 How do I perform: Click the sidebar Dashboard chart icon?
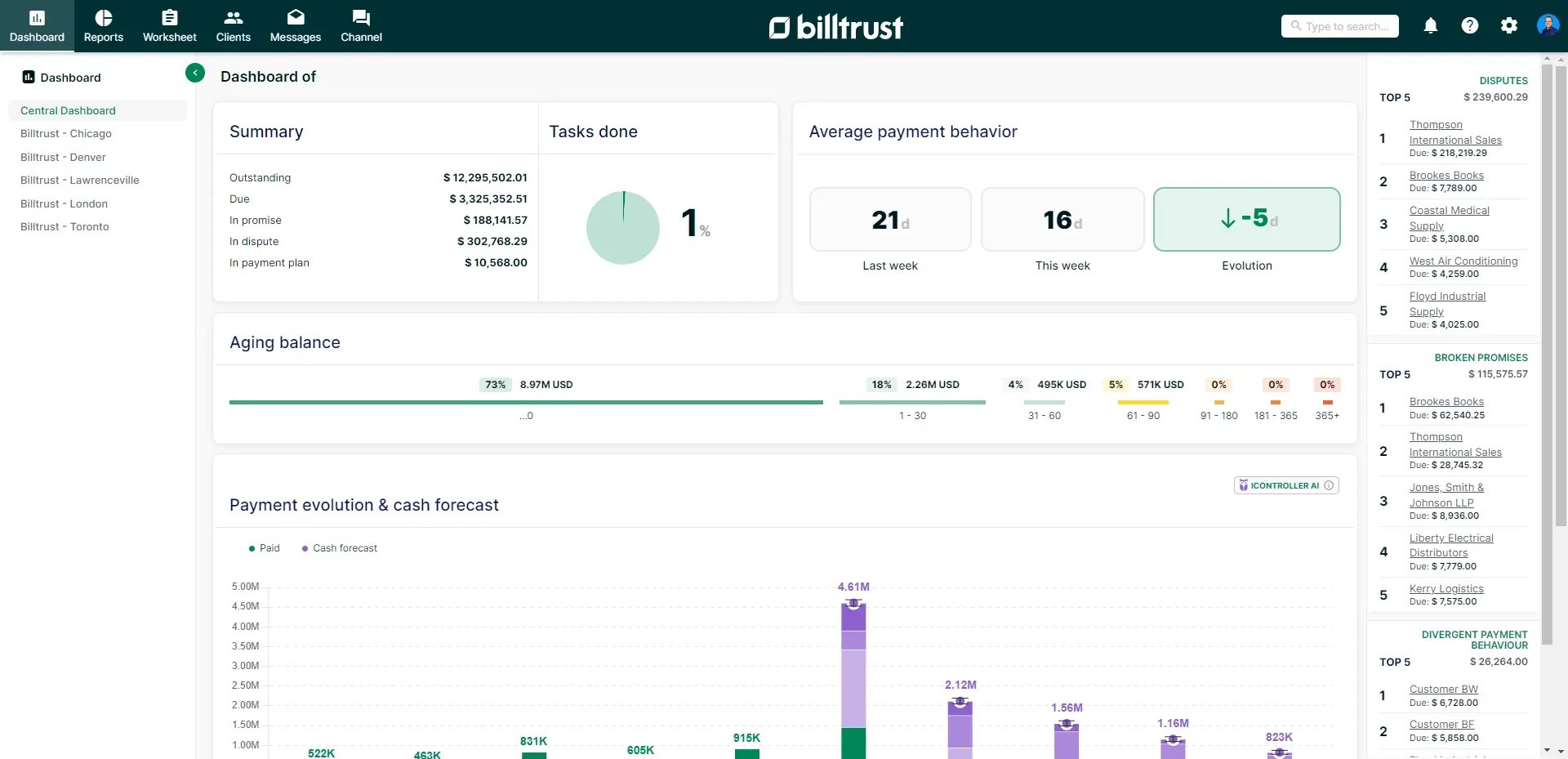point(29,77)
